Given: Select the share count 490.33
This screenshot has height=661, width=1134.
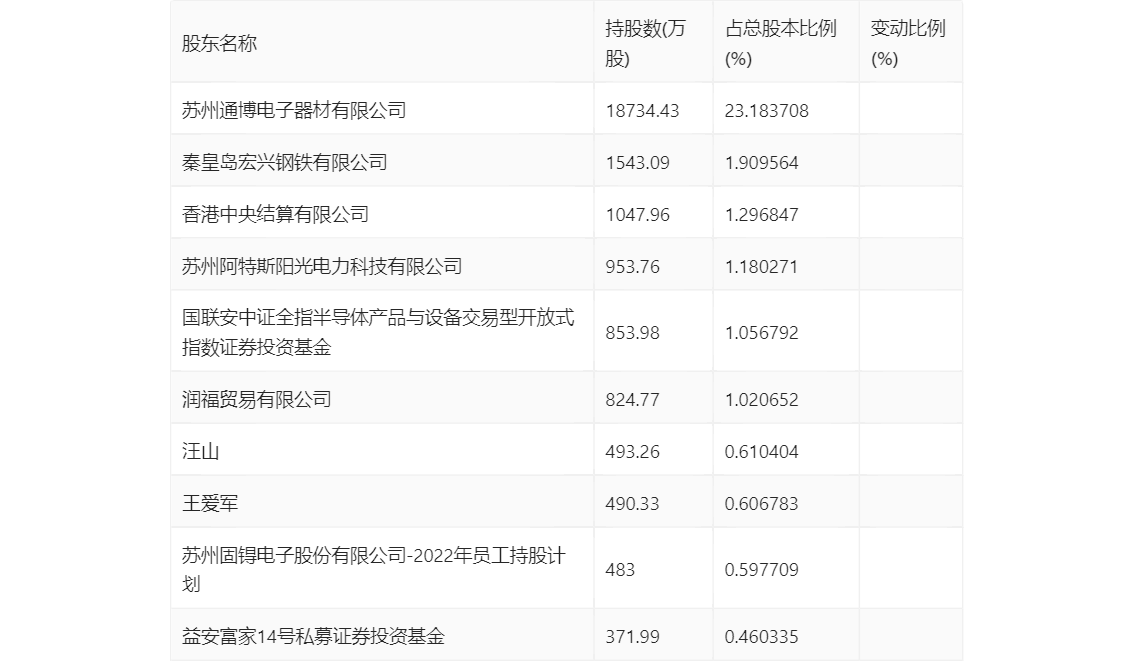Looking at the screenshot, I should tap(632, 504).
